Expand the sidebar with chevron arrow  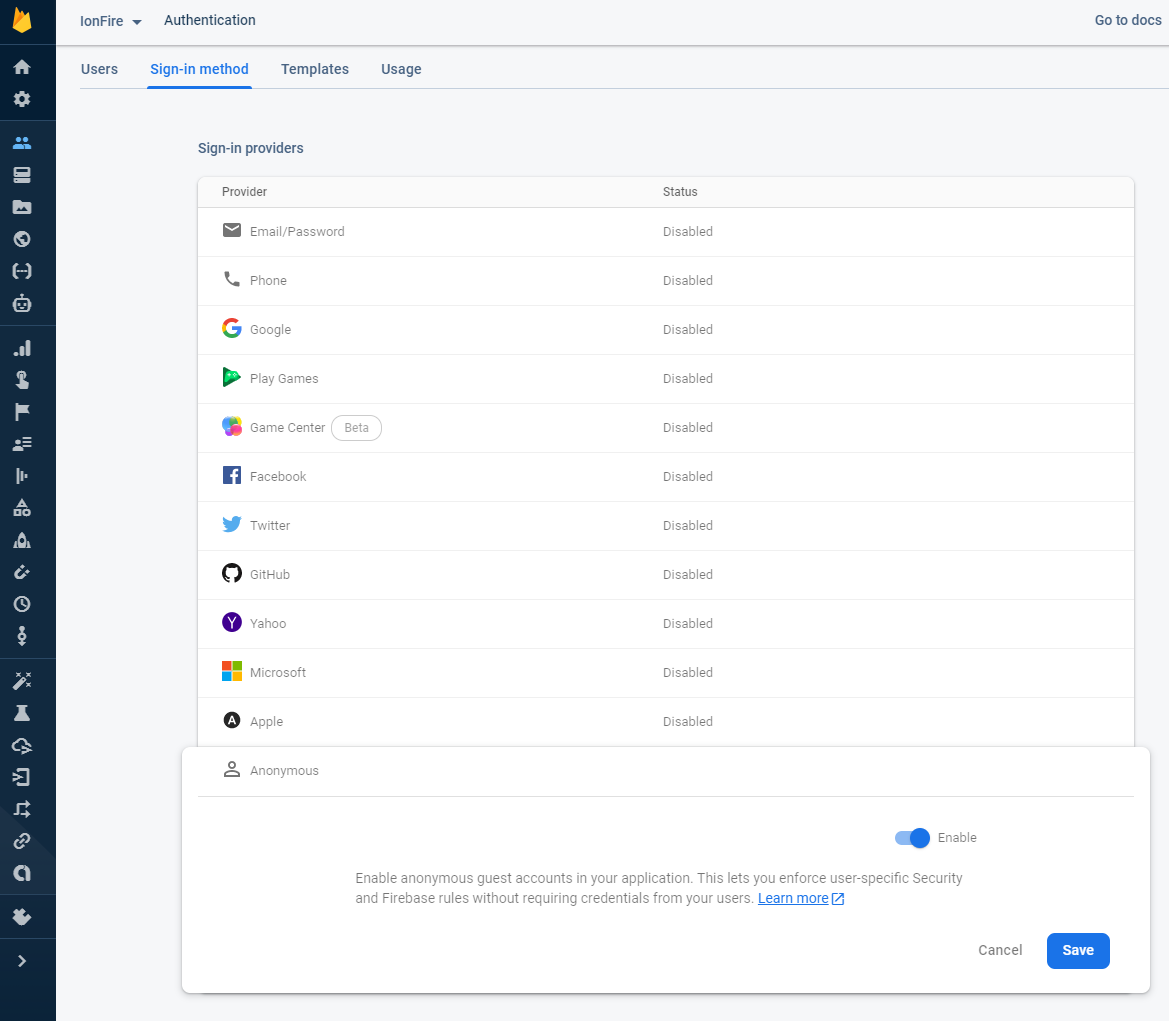point(22,961)
